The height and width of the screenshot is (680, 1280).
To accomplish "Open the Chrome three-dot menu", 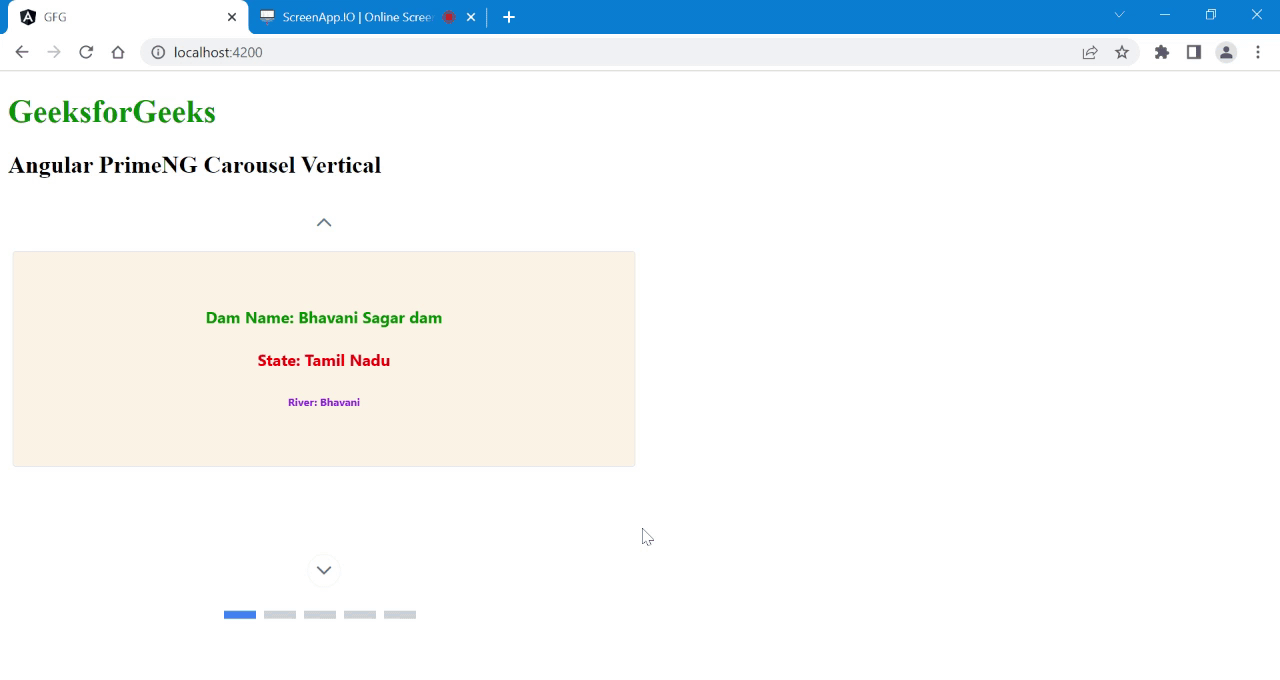I will pyautogui.click(x=1258, y=52).
